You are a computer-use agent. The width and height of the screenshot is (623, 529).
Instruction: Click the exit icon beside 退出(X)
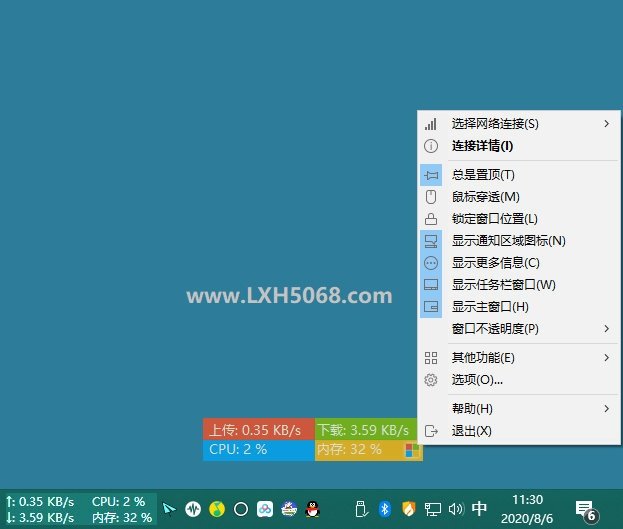[x=431, y=431]
